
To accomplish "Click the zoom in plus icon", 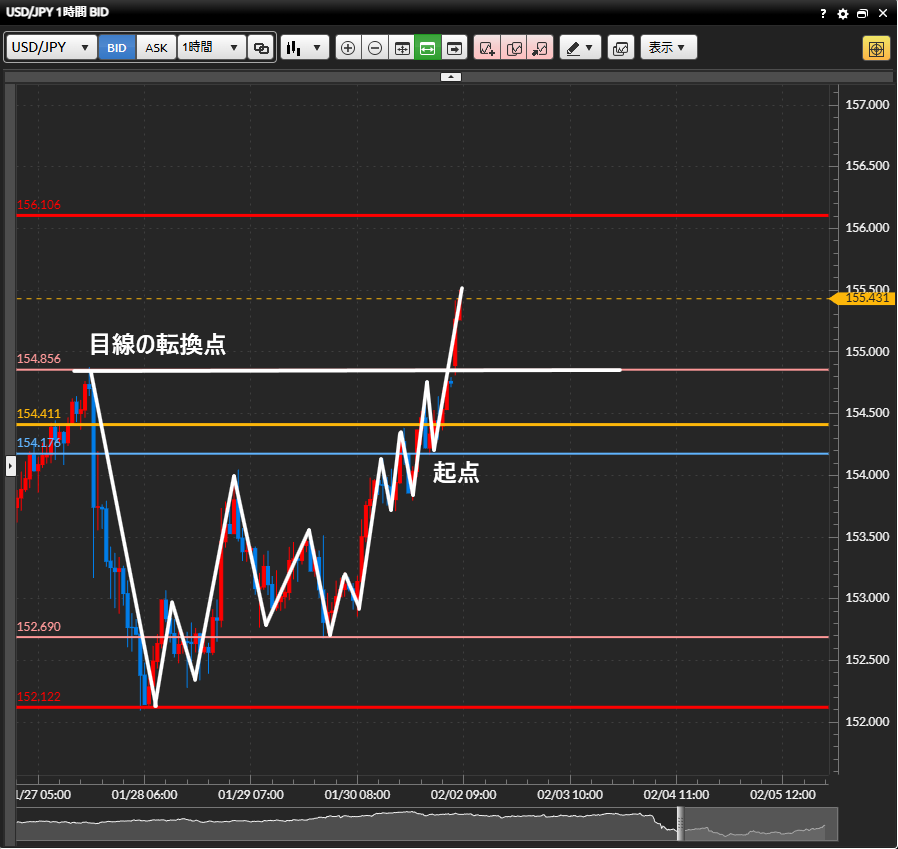I will [348, 48].
